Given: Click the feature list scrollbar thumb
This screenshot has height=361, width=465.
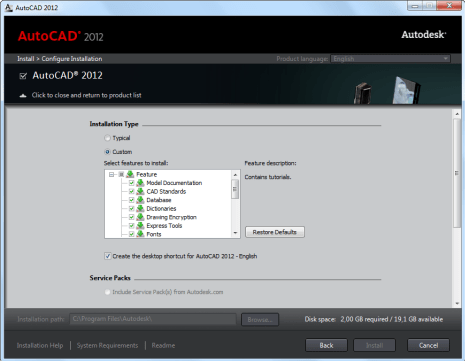Looking at the screenshot, I should point(235,189).
